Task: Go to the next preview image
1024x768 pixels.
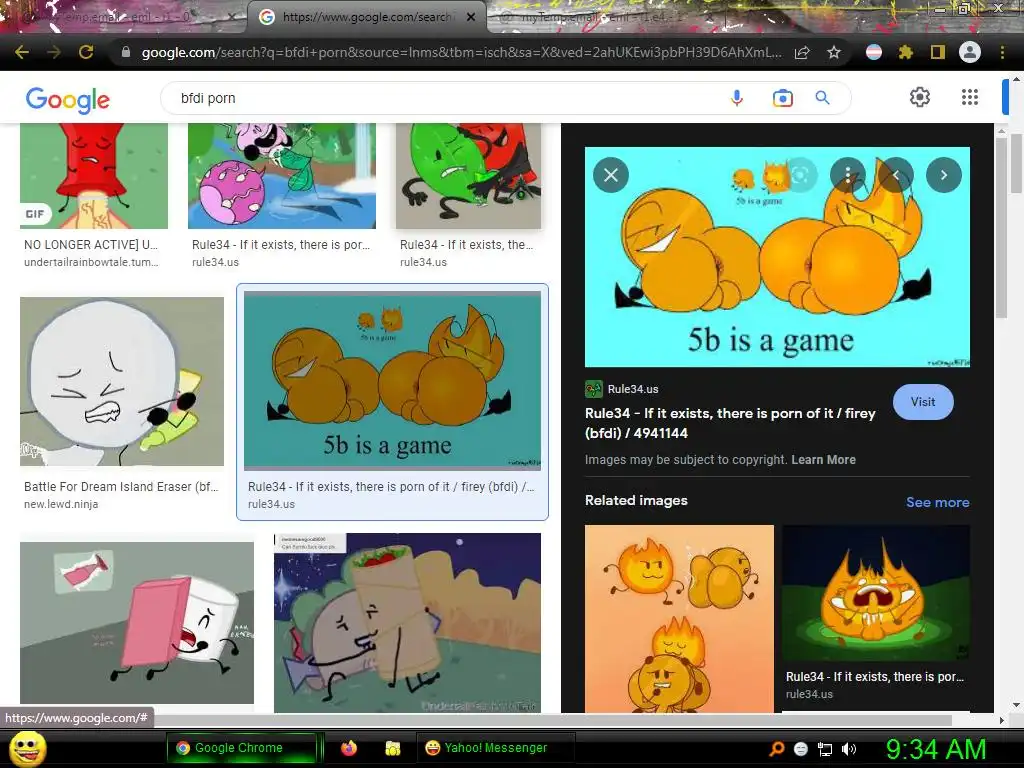Action: point(944,175)
